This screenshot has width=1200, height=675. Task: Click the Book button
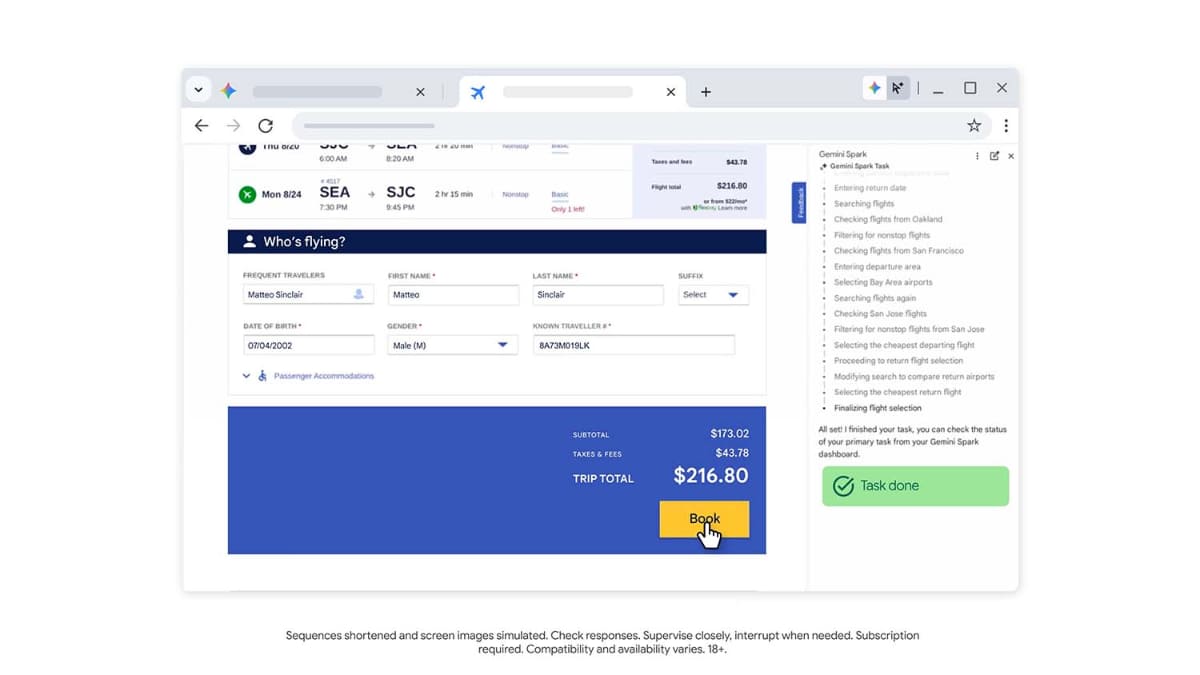(x=704, y=519)
